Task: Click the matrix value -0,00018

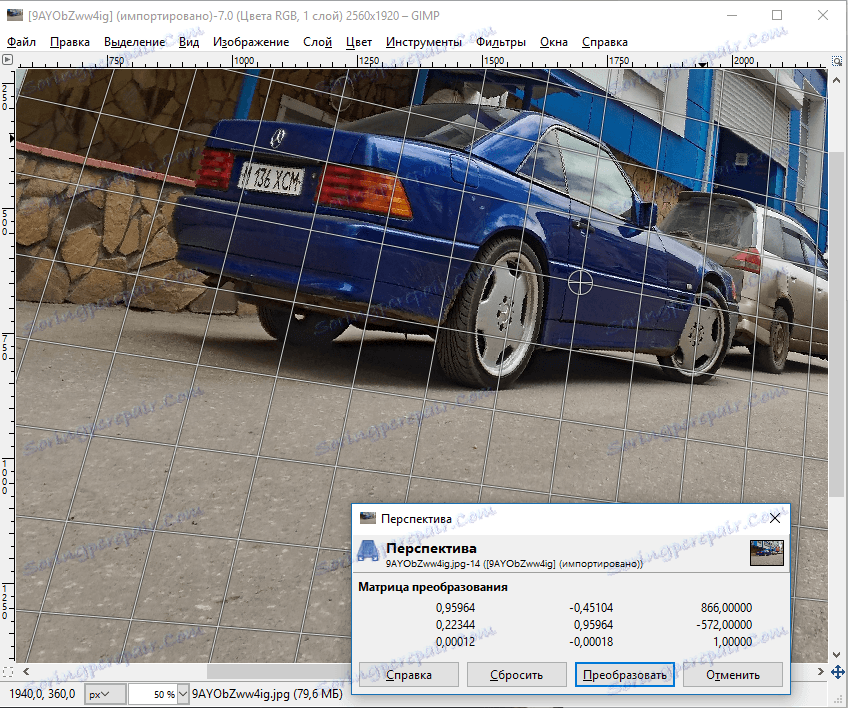Action: click(x=591, y=642)
